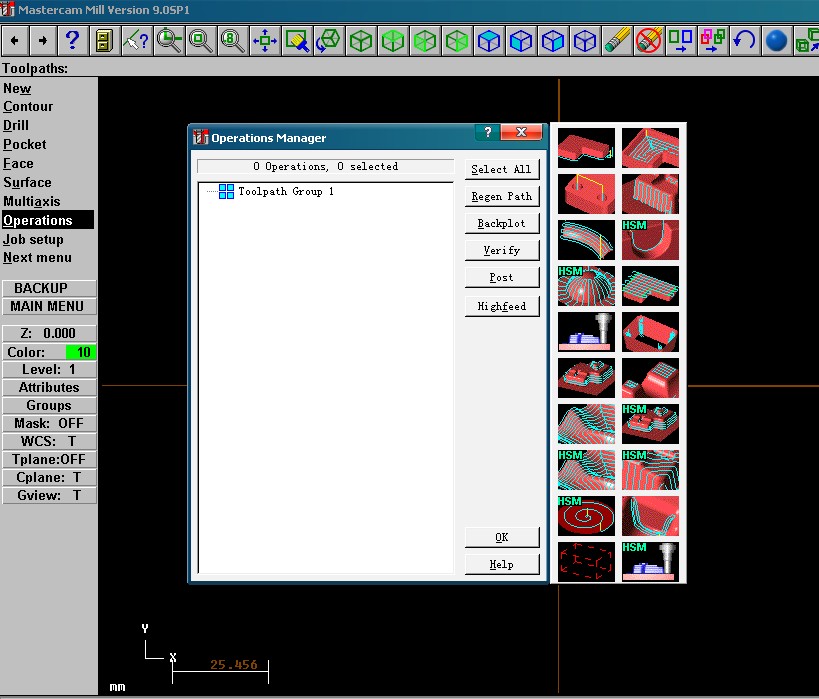Click the blue squares with arrow icon

(681, 40)
